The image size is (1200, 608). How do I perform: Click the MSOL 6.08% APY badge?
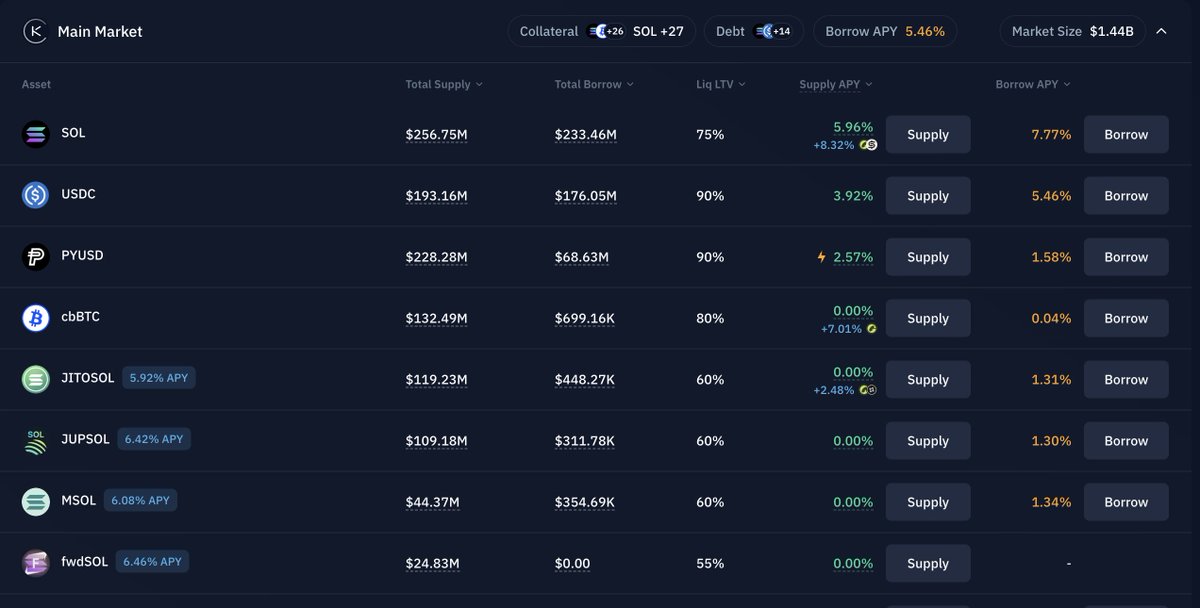pos(140,500)
